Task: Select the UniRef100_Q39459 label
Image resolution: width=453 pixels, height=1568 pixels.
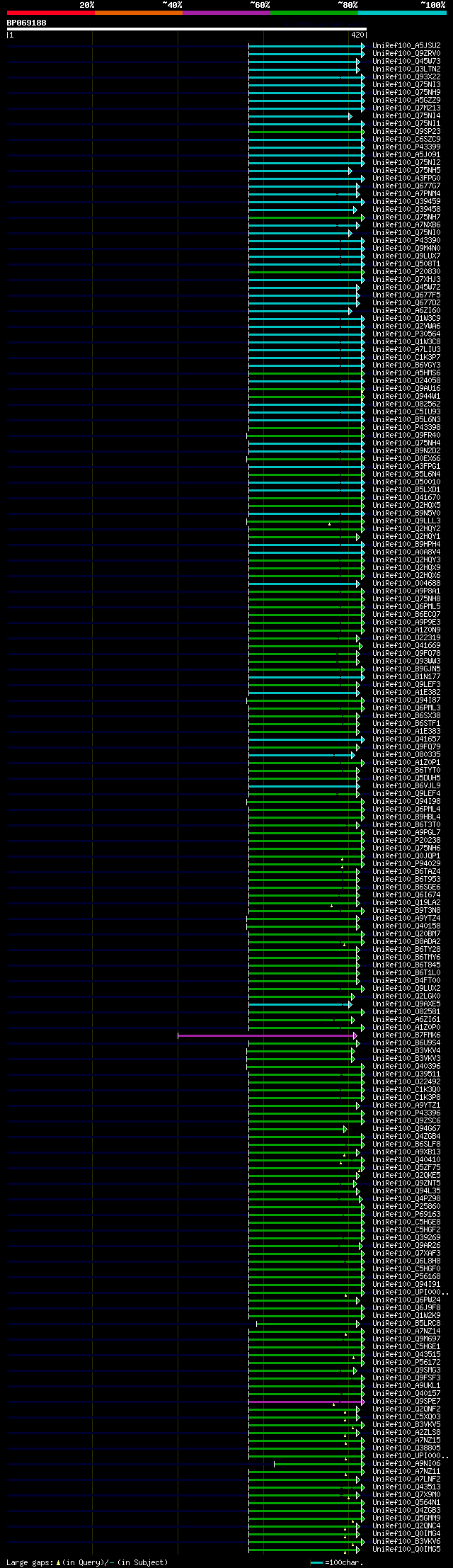Action: tap(406, 201)
